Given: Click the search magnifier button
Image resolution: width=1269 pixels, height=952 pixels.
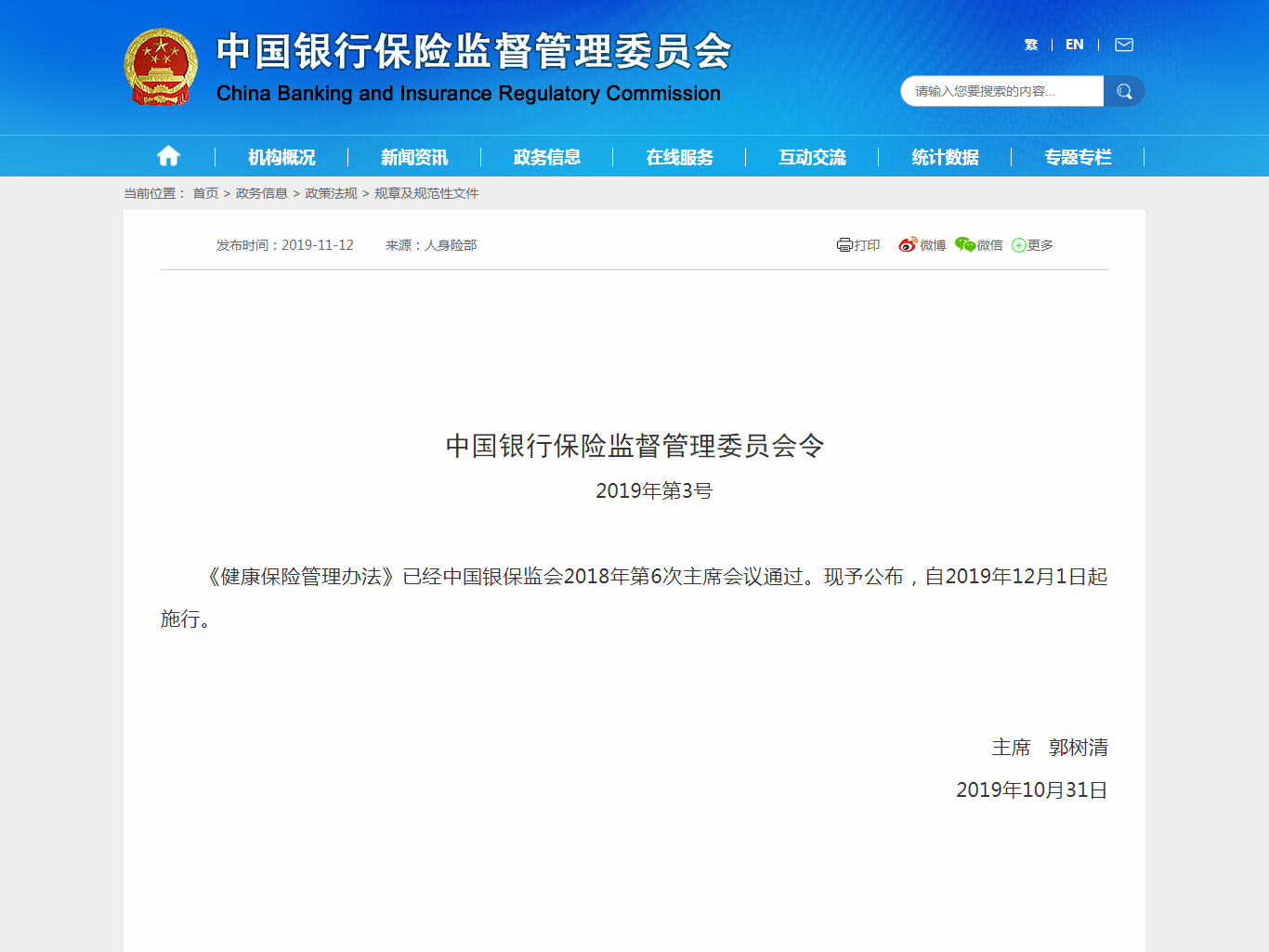Looking at the screenshot, I should point(1124,91).
